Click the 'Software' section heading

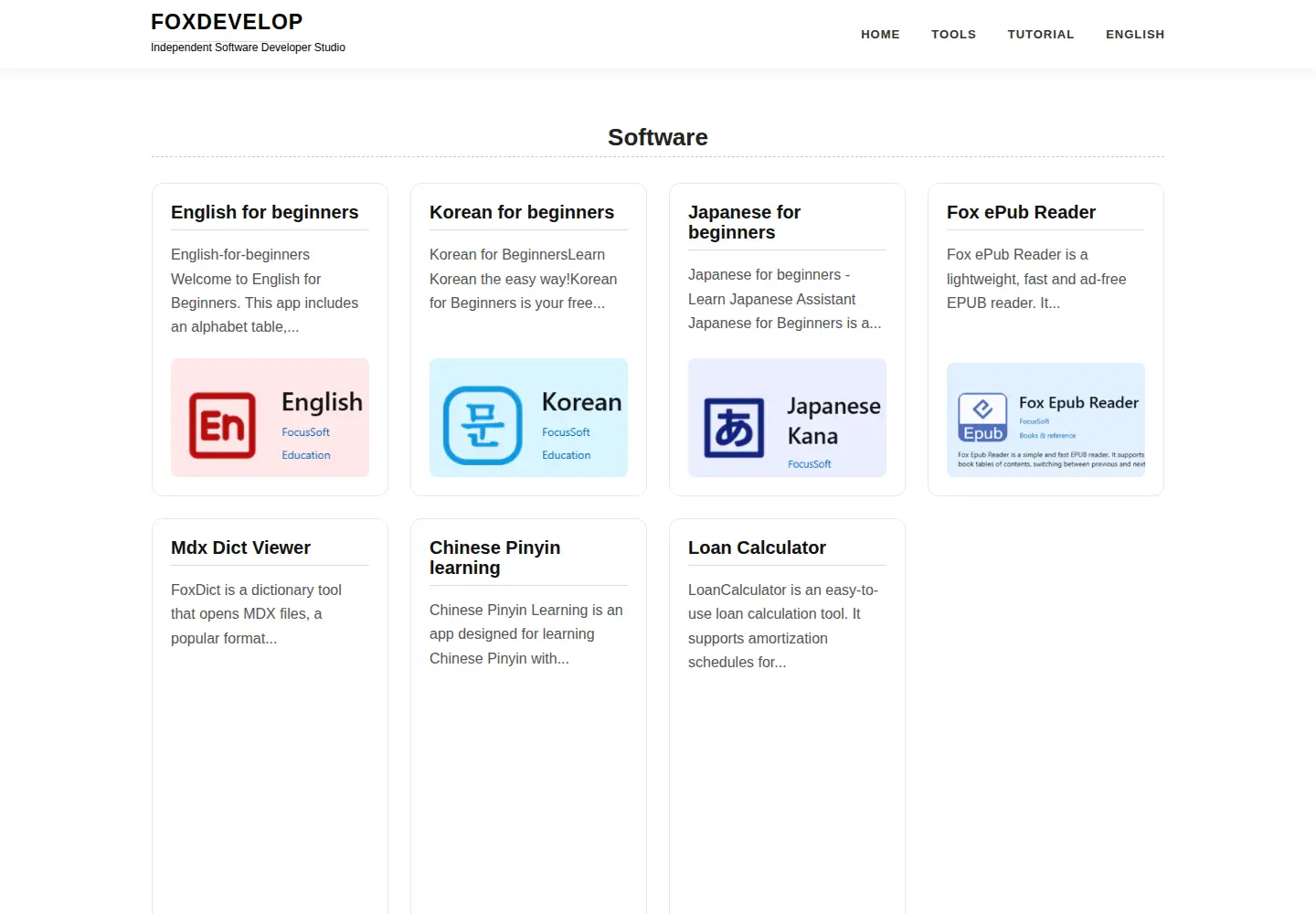tap(658, 137)
